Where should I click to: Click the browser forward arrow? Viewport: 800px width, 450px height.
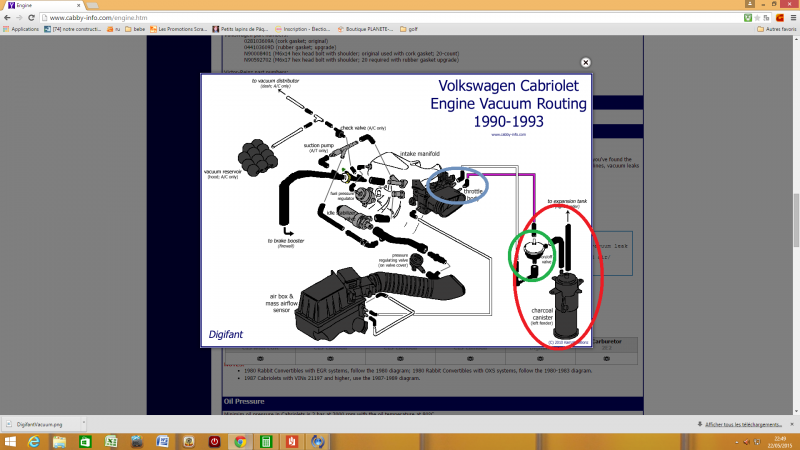19,17
